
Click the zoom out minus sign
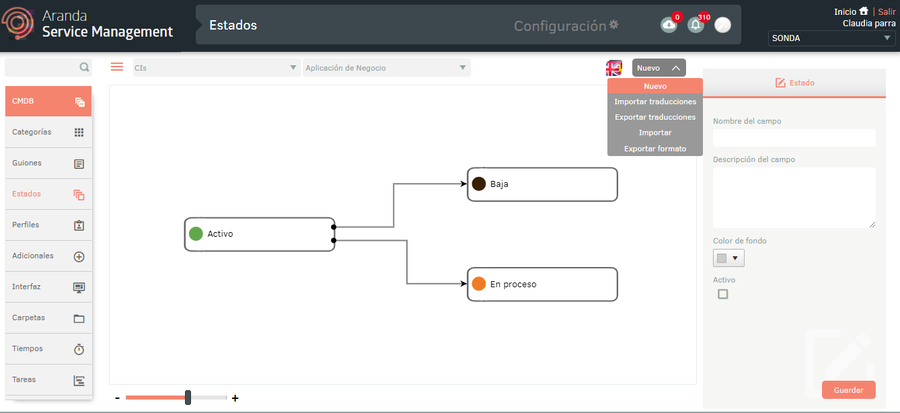click(117, 398)
